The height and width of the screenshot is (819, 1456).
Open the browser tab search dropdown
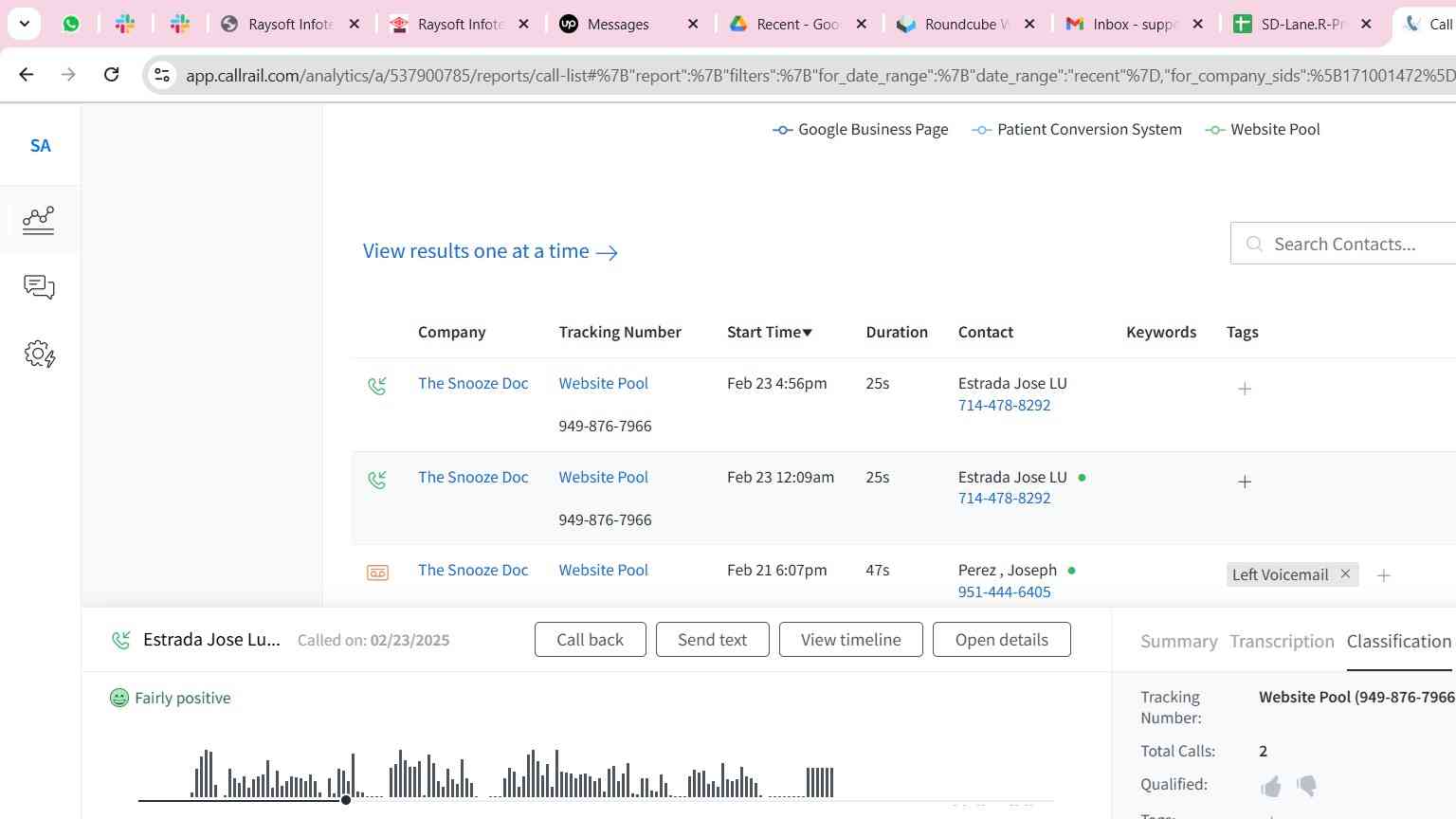24,24
